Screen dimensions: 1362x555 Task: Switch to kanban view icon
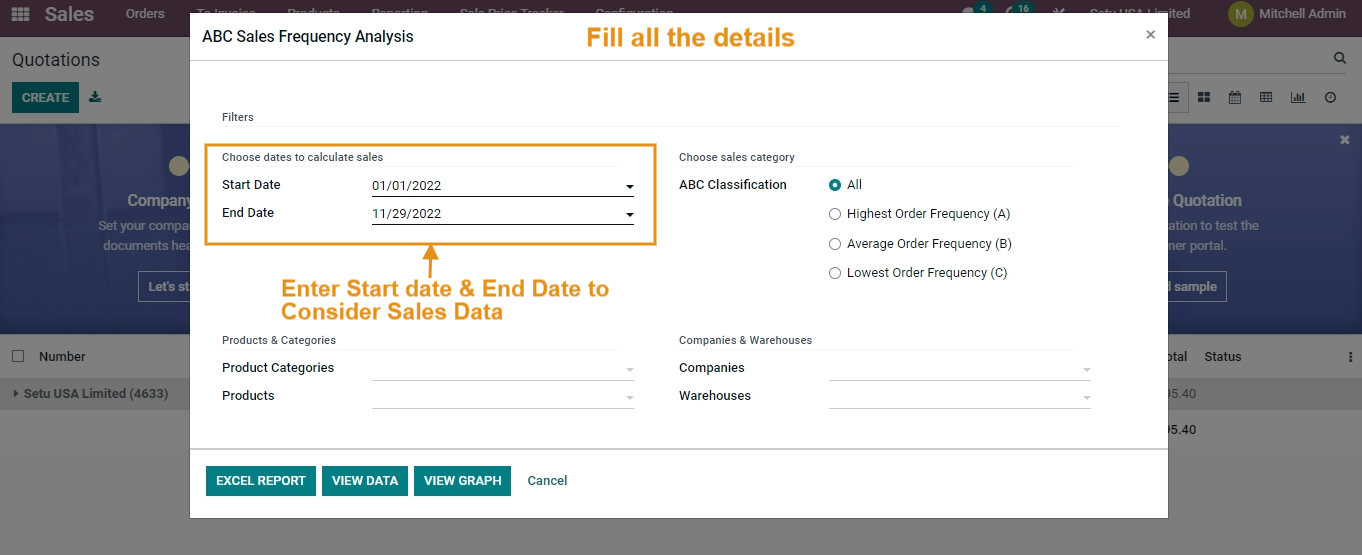click(x=1204, y=97)
